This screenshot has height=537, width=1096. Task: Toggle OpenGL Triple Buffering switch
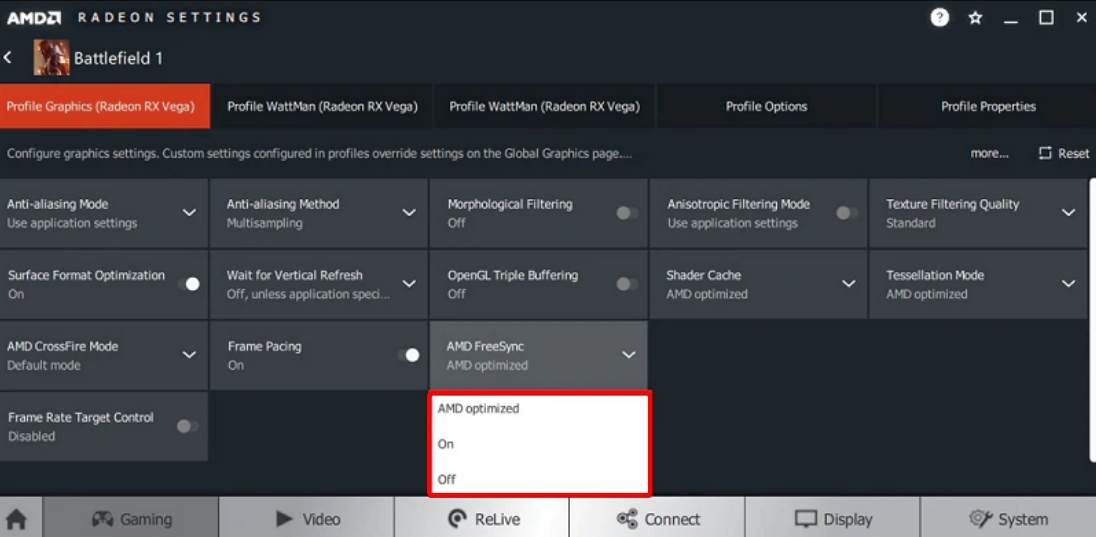[627, 283]
